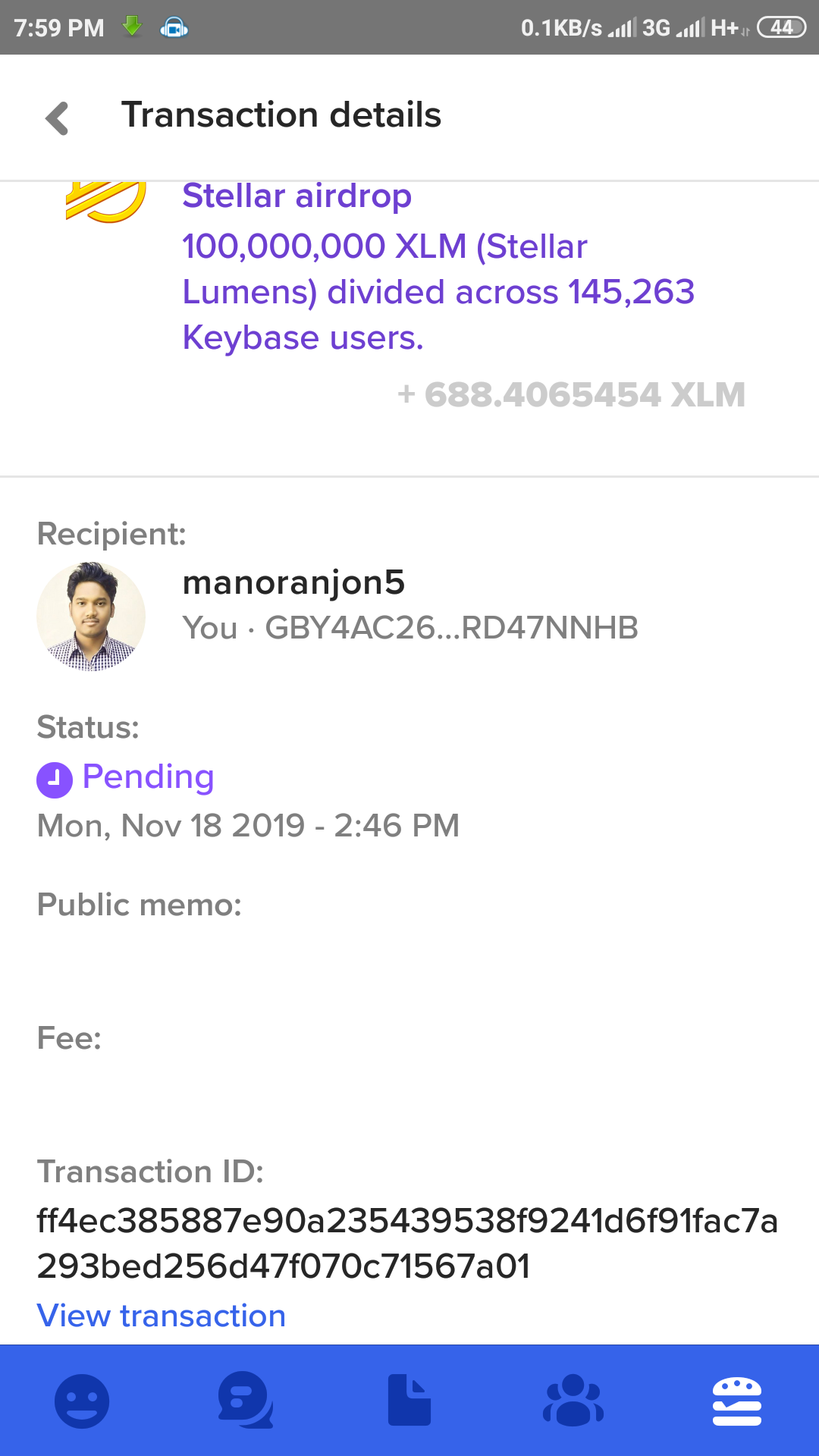Tap the 7:59 PM clock
The height and width of the screenshot is (1456, 819).
59,28
